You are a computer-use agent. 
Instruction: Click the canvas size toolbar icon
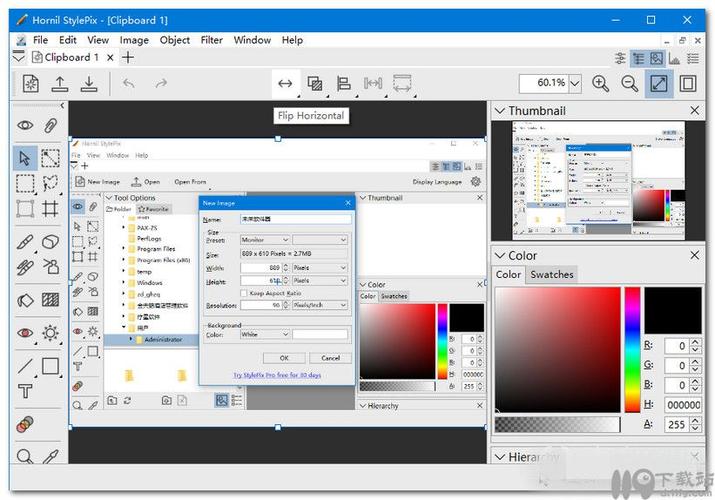pyautogui.click(x=402, y=83)
